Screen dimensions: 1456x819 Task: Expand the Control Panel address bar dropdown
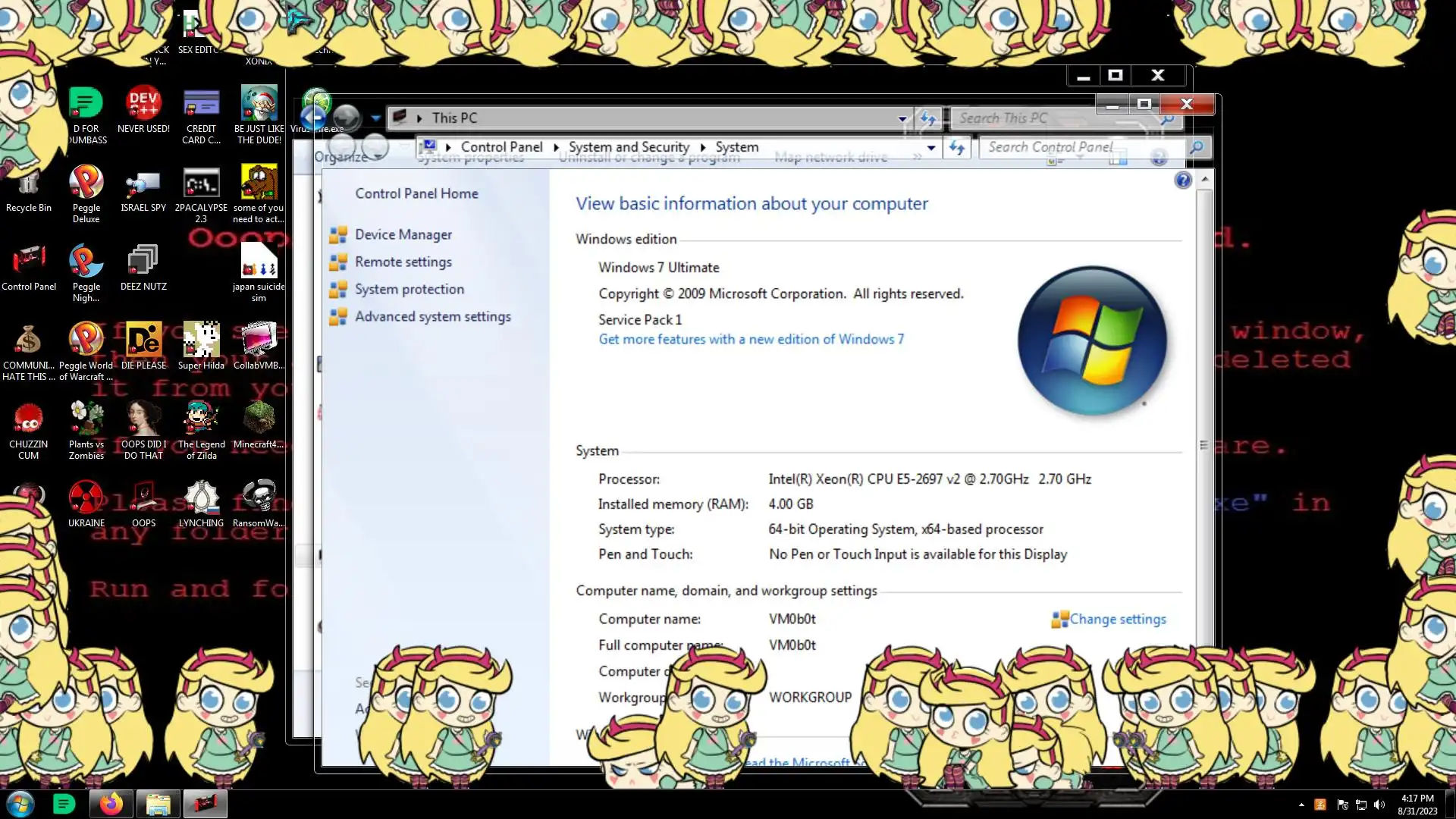point(931,148)
